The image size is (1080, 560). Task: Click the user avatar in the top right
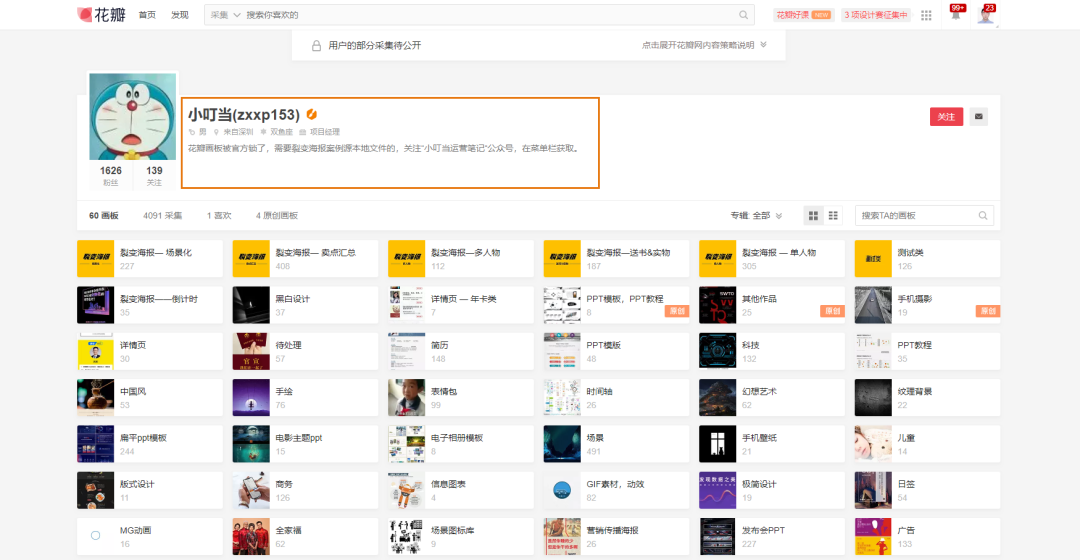986,15
